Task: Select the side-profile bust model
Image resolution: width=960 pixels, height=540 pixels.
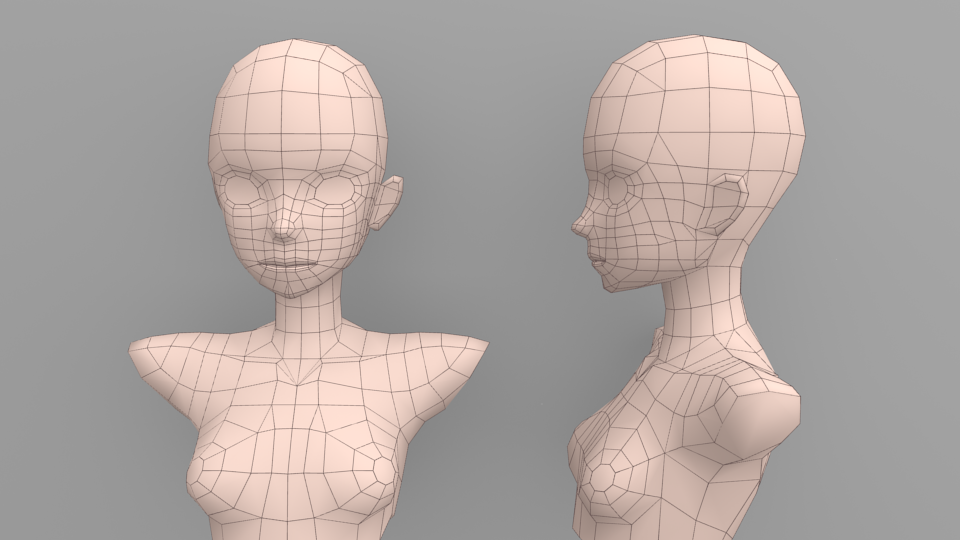Action: [x=686, y=288]
